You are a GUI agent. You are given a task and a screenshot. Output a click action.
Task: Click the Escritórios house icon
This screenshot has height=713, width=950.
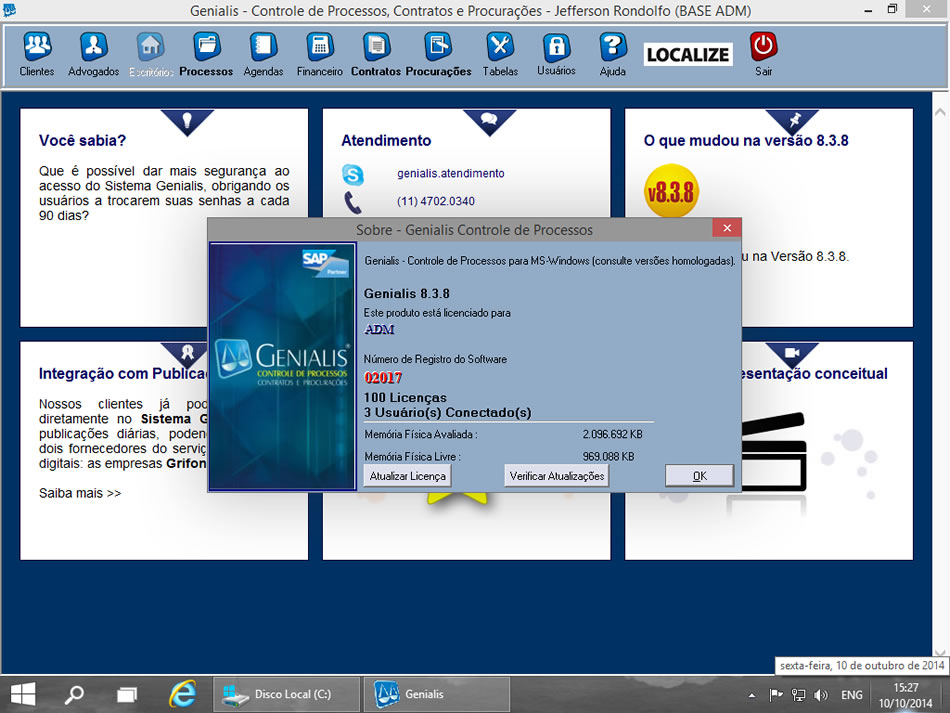[150, 47]
